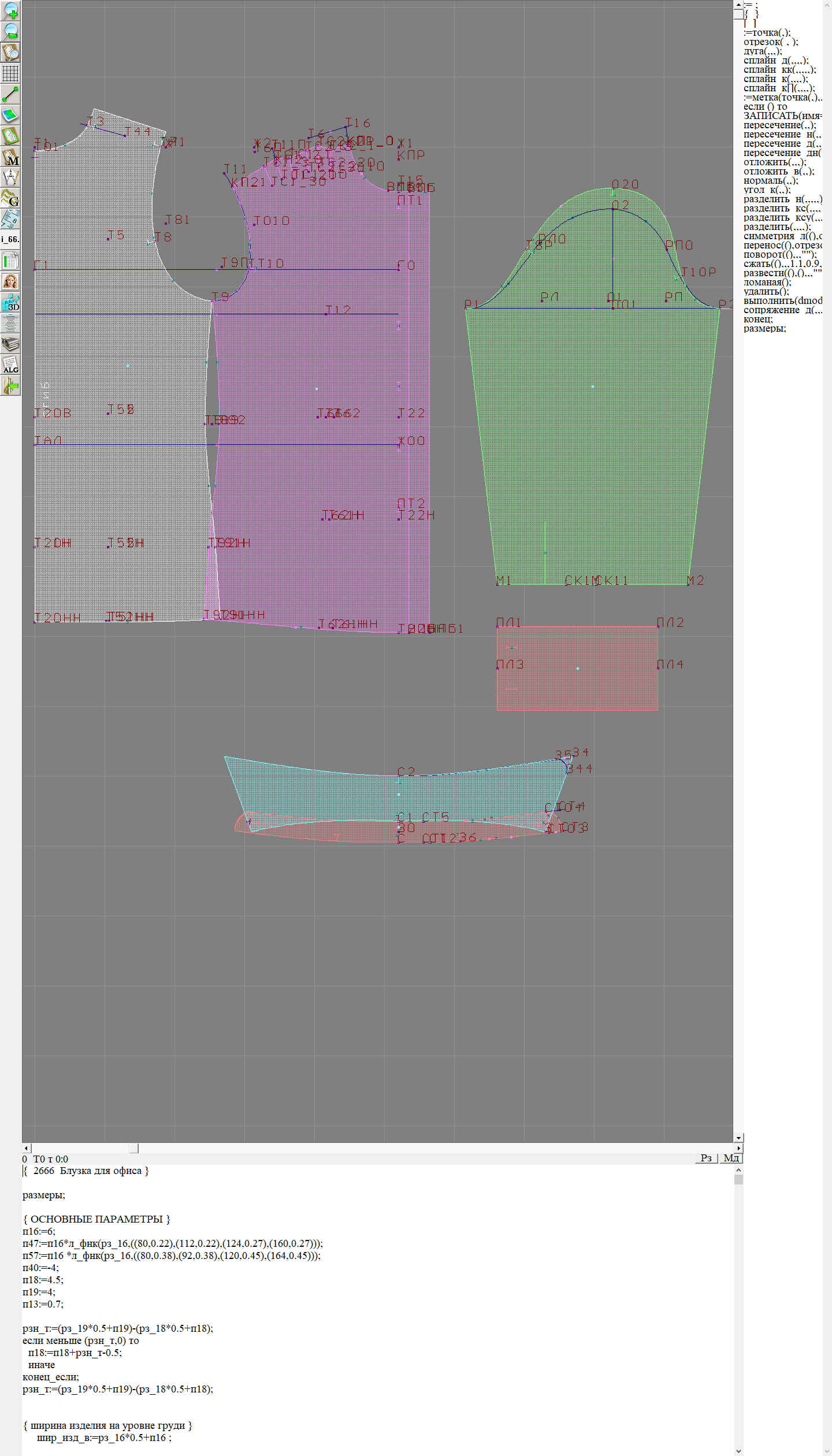The height and width of the screenshot is (1456, 832).
Task: Click the woman portrait mannequin icon
Action: point(10,281)
